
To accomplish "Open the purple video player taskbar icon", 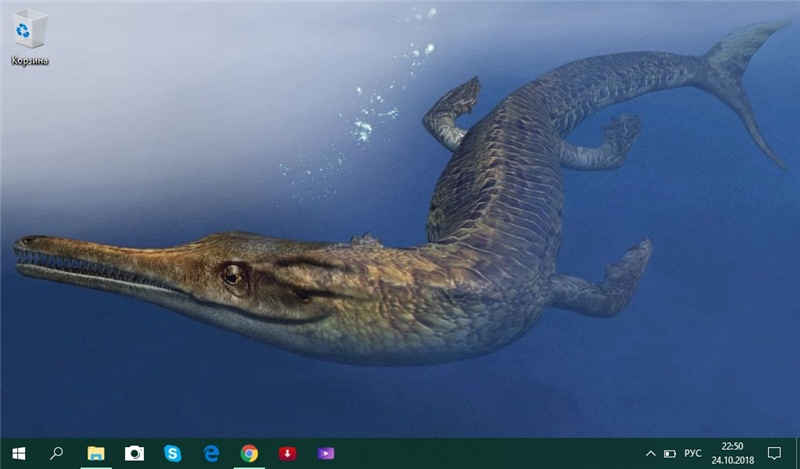I will pyautogui.click(x=326, y=453).
